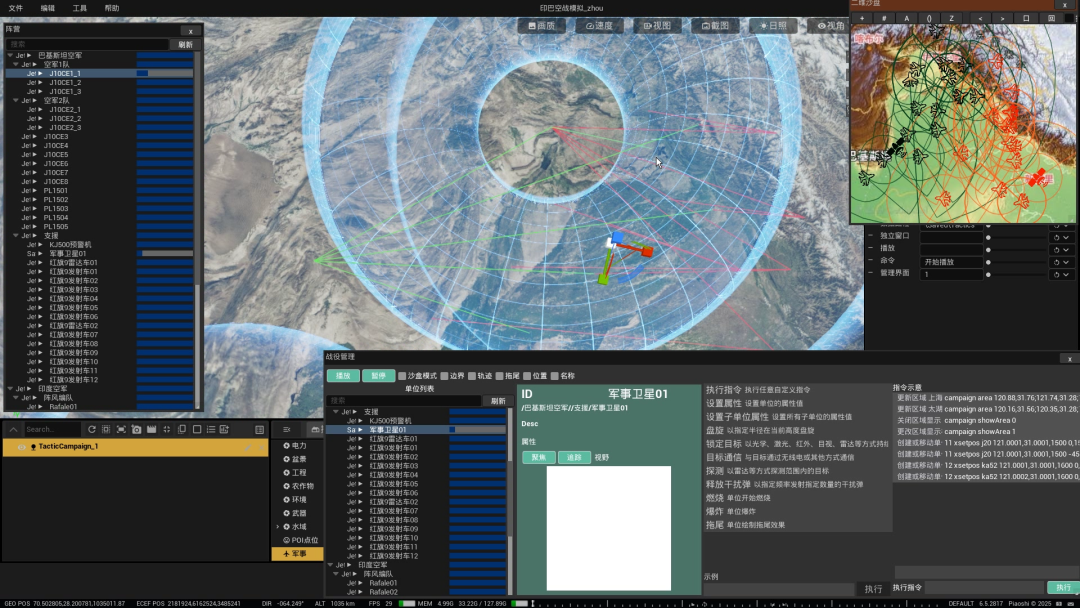This screenshot has height=608, width=1080.
Task: Click the slider dot in the 播放 property row
Action: point(988,250)
